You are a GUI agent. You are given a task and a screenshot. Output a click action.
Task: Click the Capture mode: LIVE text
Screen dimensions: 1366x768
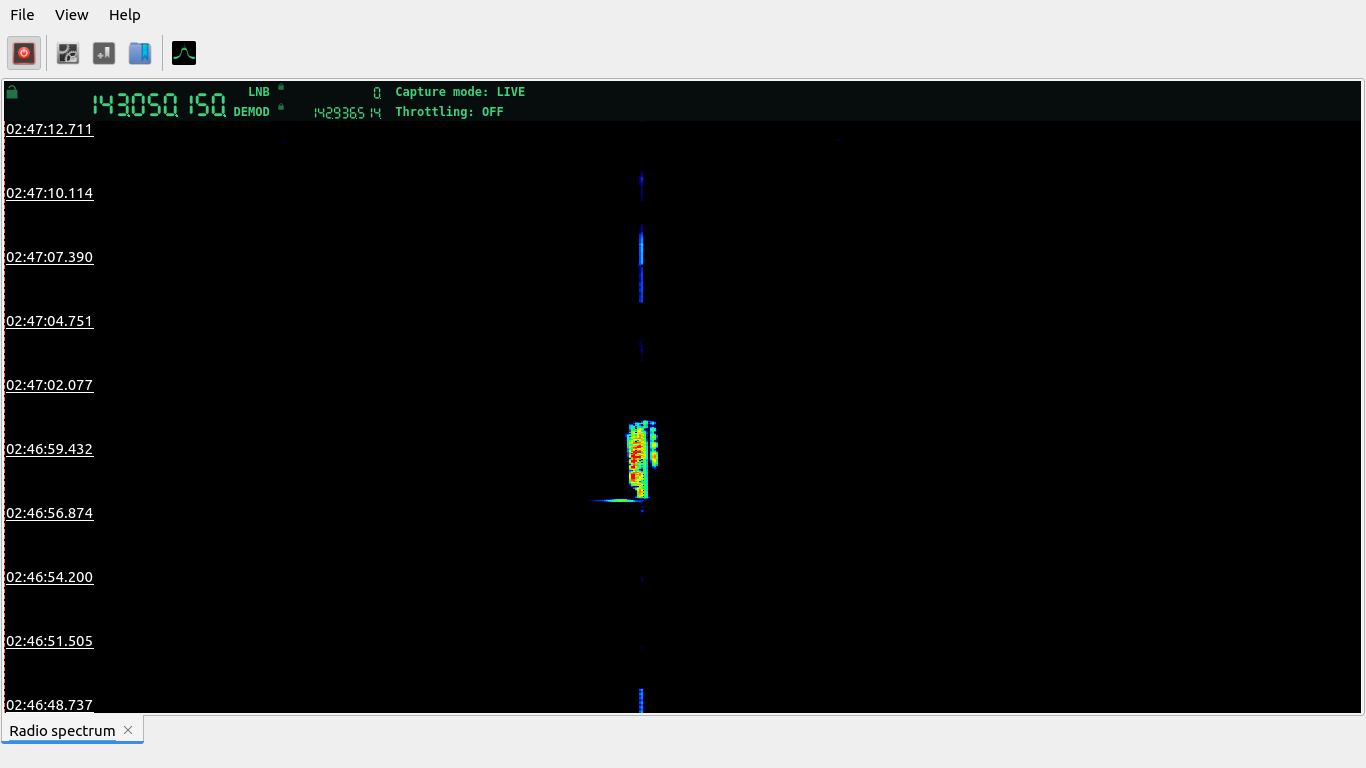[x=460, y=92]
